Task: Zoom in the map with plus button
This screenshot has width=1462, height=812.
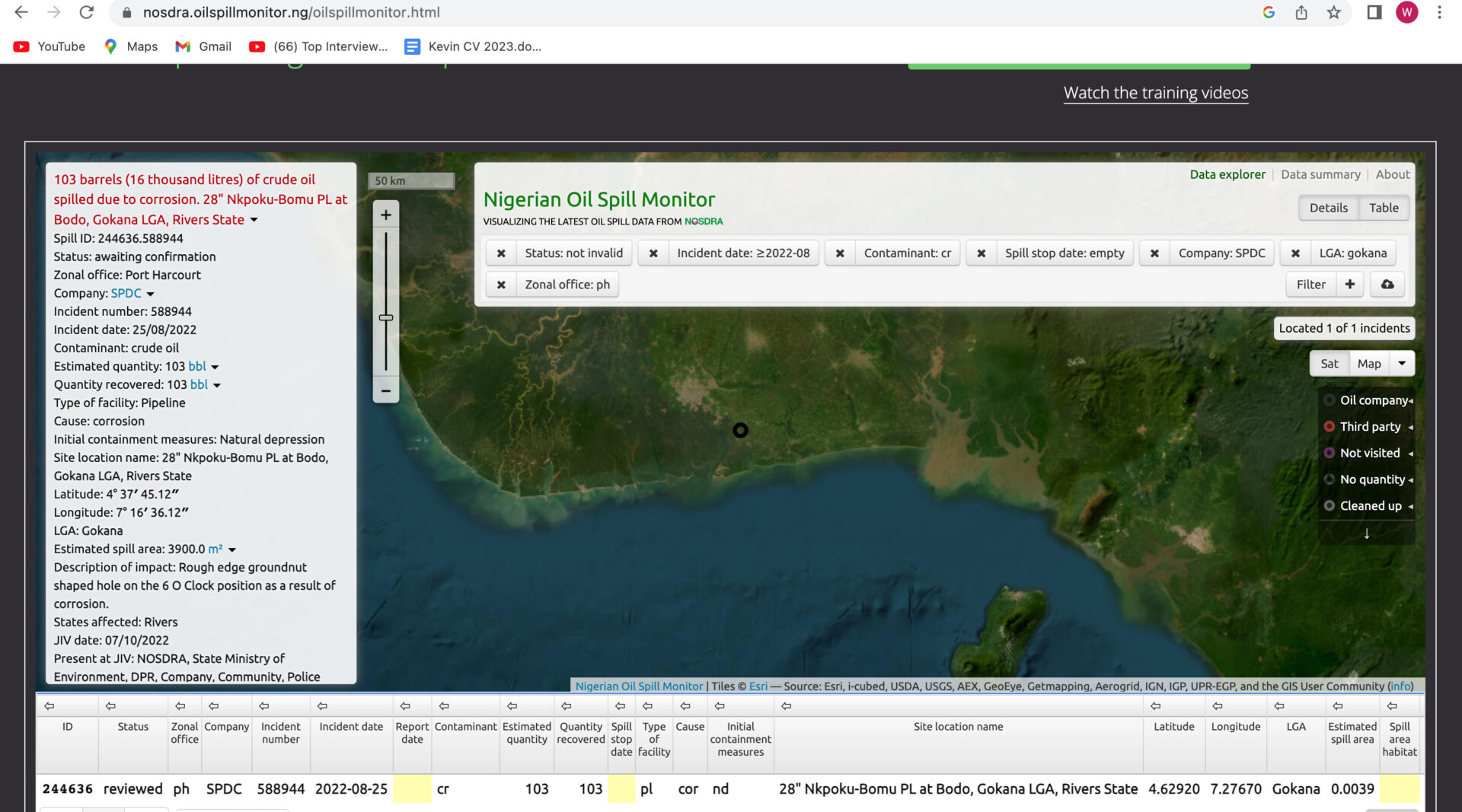Action: [x=386, y=215]
